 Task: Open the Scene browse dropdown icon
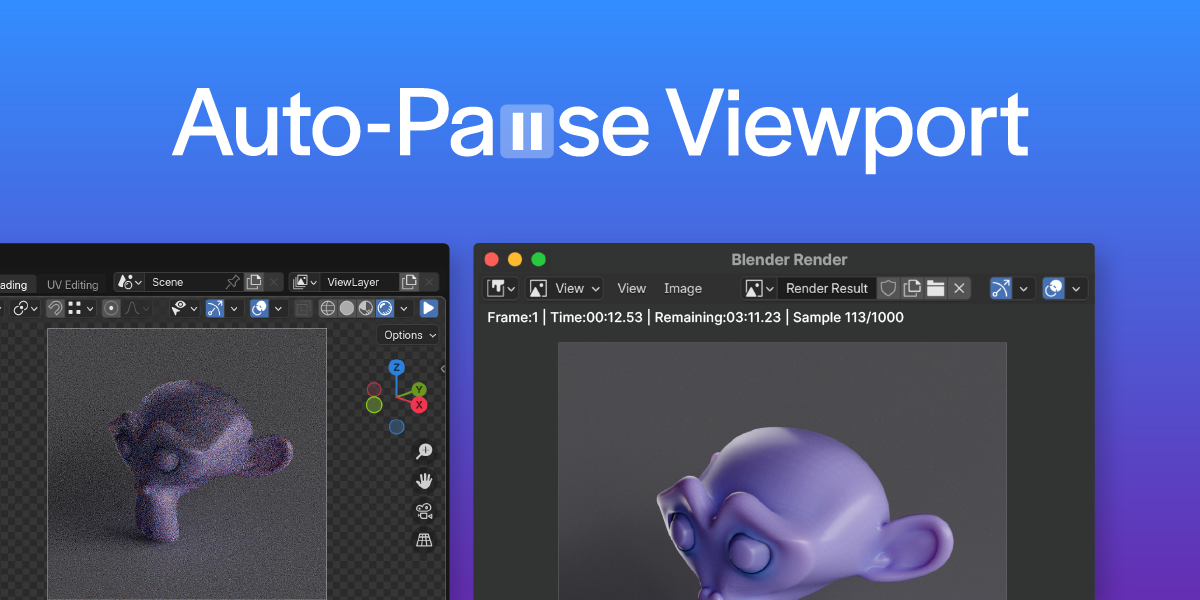(130, 282)
